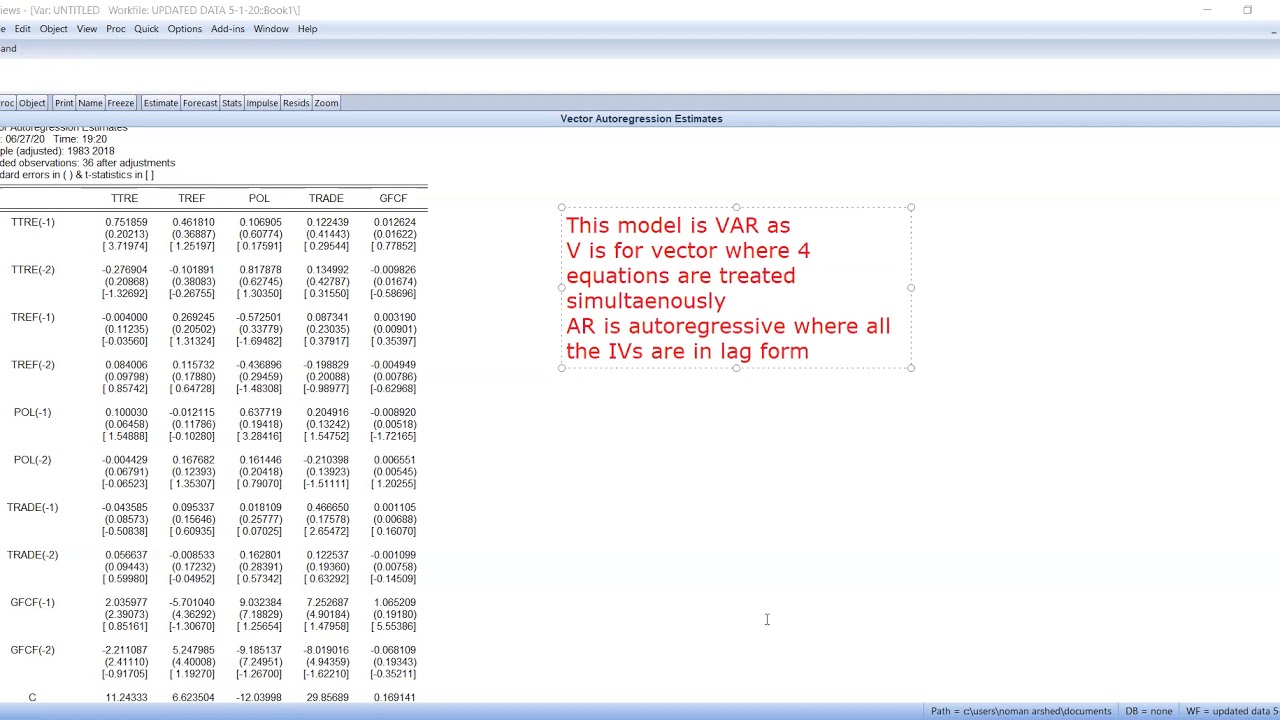The width and height of the screenshot is (1280, 720).
Task: Open the Options menu
Action: pyautogui.click(x=185, y=29)
